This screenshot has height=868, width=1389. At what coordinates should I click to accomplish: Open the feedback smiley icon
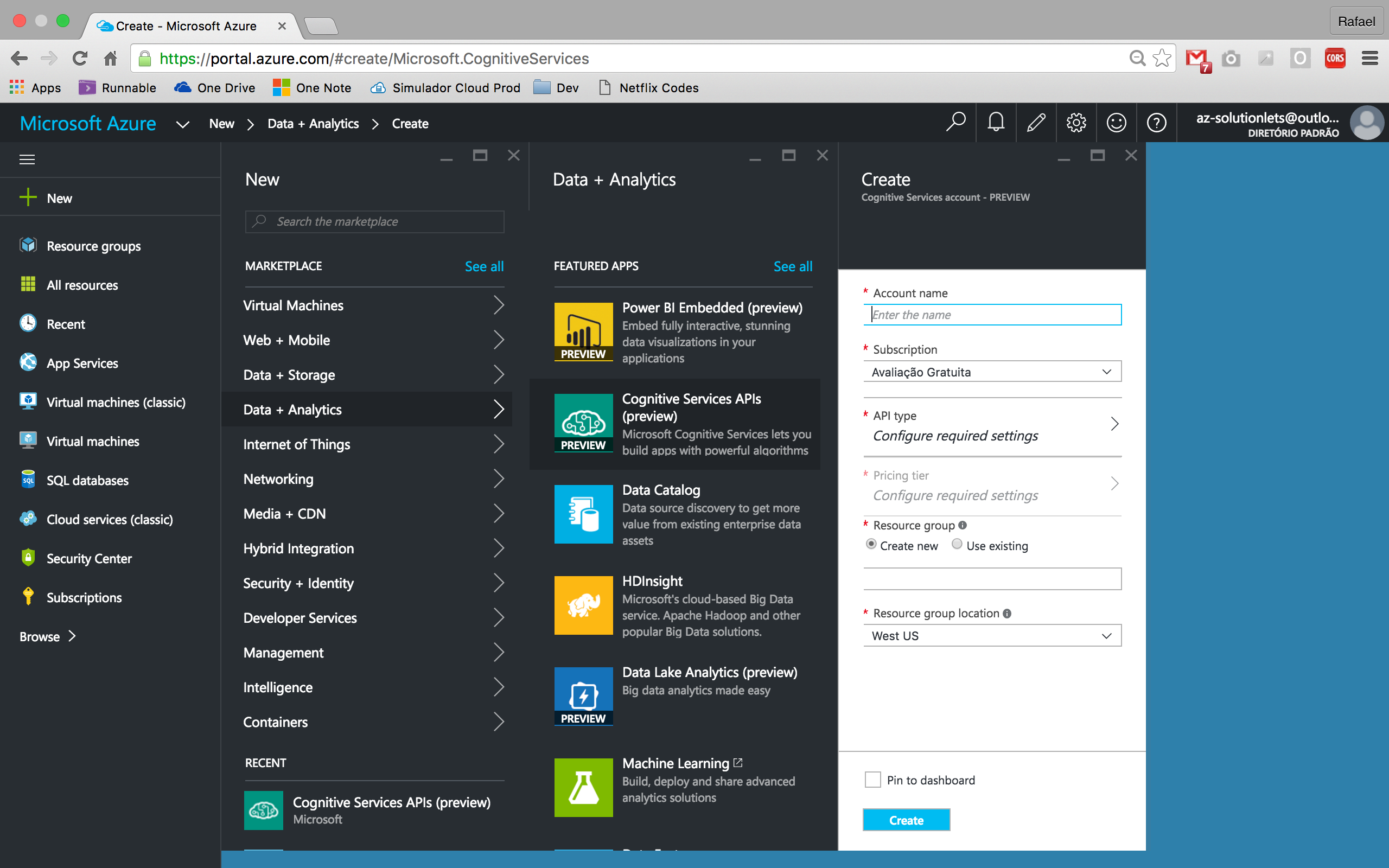pyautogui.click(x=1117, y=122)
